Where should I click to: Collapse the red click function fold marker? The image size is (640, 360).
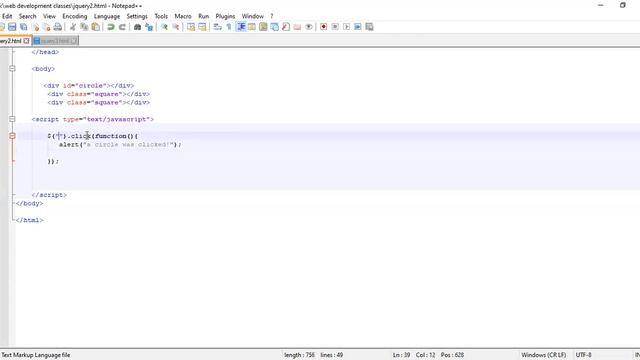(12, 136)
